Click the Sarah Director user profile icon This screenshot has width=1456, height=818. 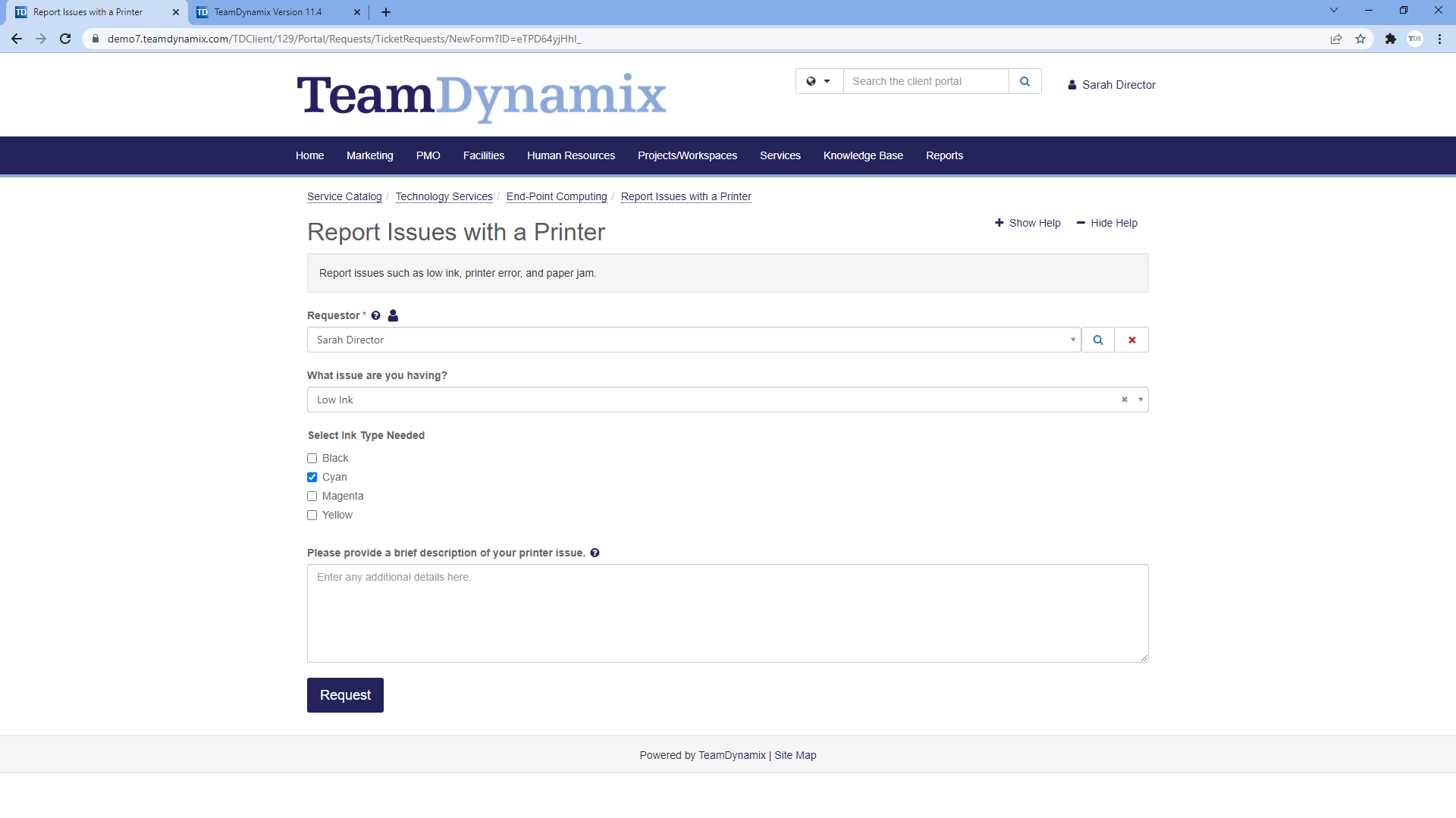[x=1072, y=84]
